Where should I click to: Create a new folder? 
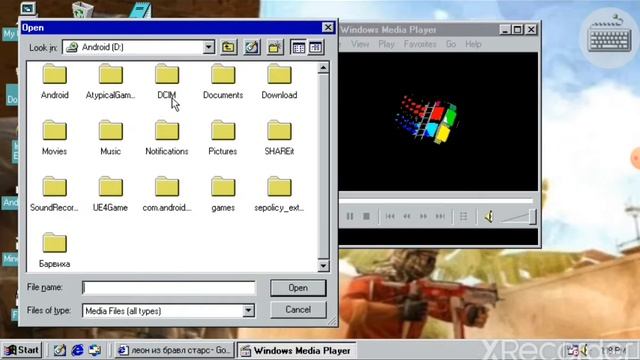click(275, 47)
